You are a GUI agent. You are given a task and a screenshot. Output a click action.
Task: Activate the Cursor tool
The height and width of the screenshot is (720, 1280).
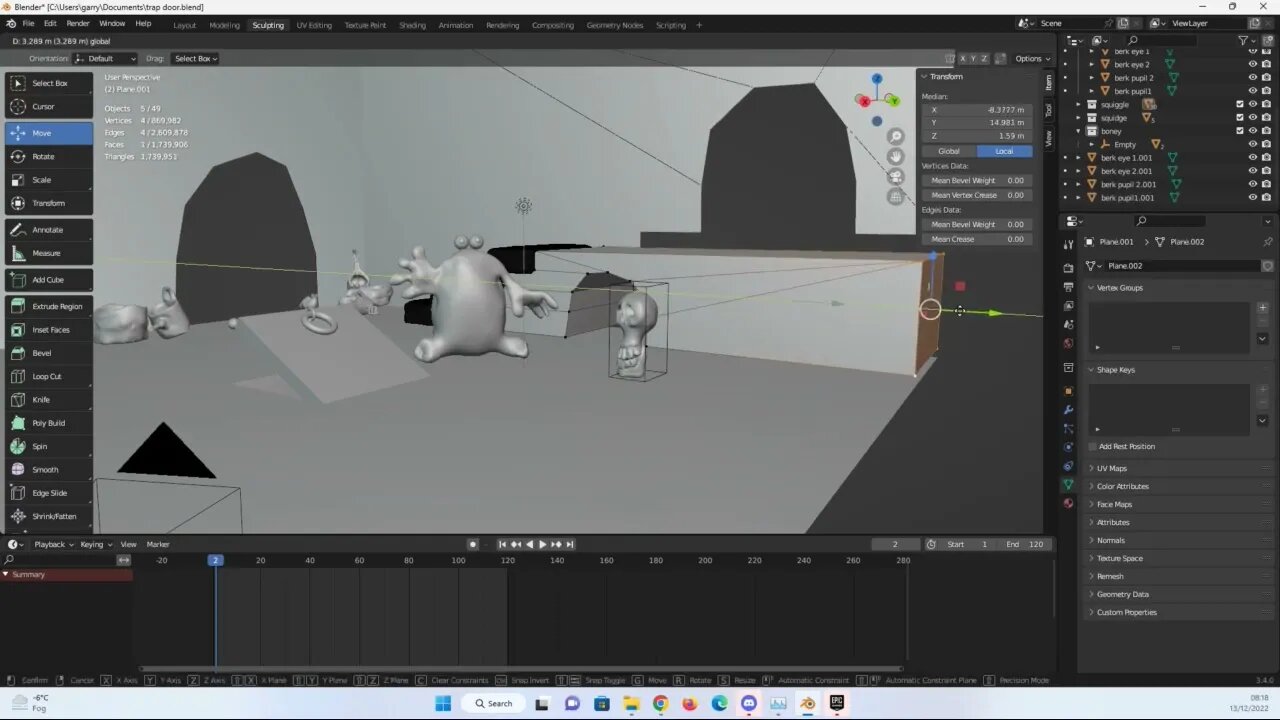coord(48,106)
